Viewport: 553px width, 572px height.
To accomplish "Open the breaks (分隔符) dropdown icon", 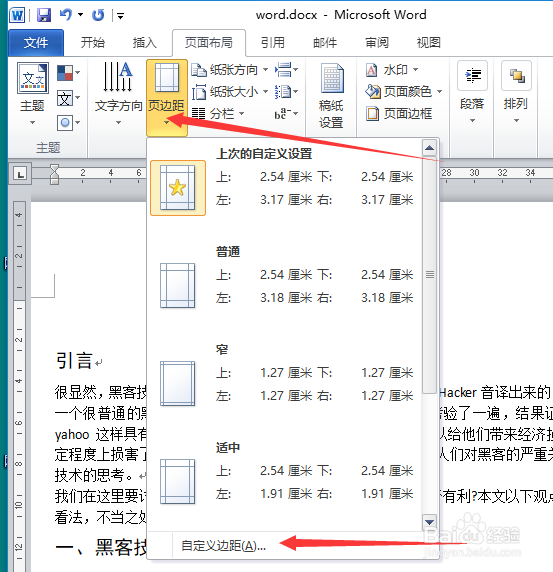I will pyautogui.click(x=286, y=69).
